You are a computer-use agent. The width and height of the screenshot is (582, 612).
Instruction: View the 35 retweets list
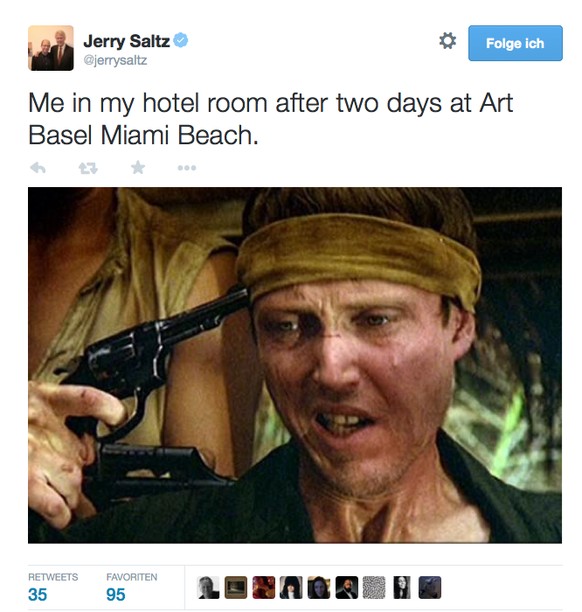tap(53, 587)
